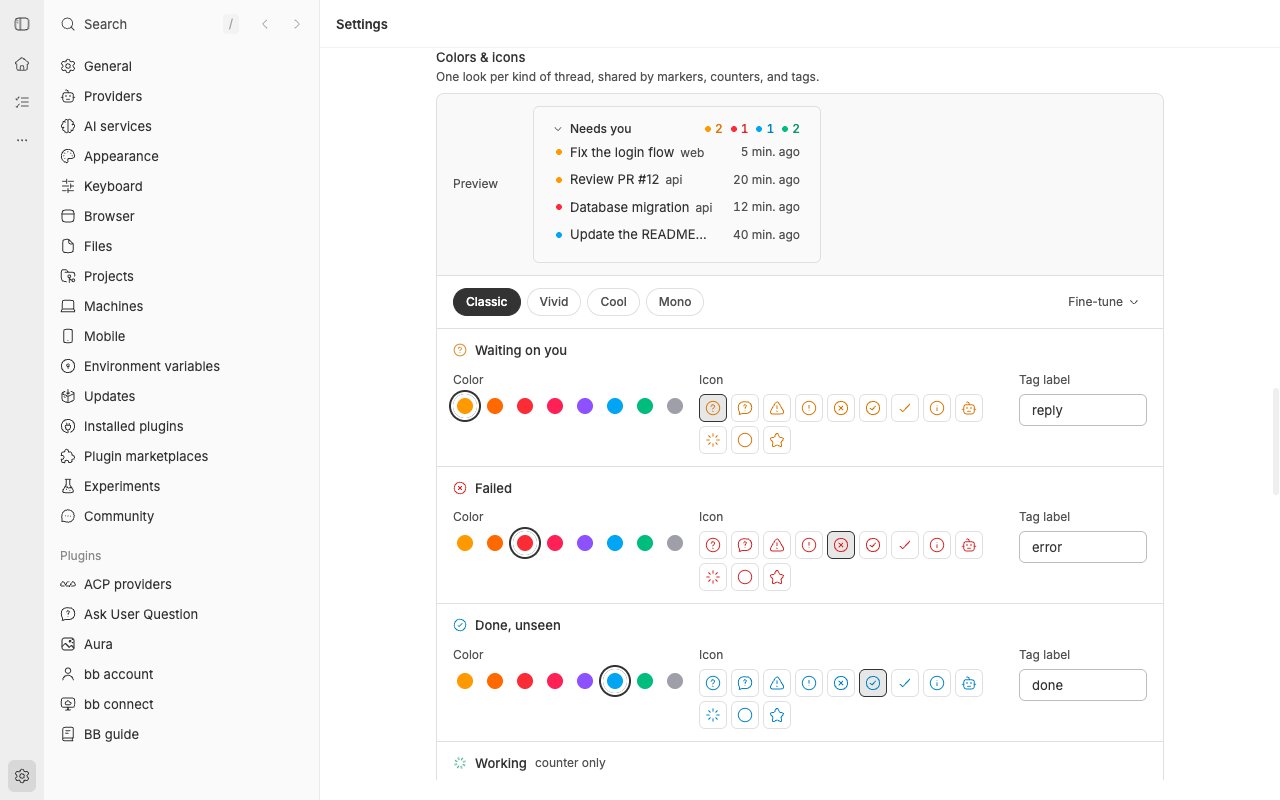1280x800 pixels.
Task: Toggle the sidebar panel icon
Action: [22, 24]
